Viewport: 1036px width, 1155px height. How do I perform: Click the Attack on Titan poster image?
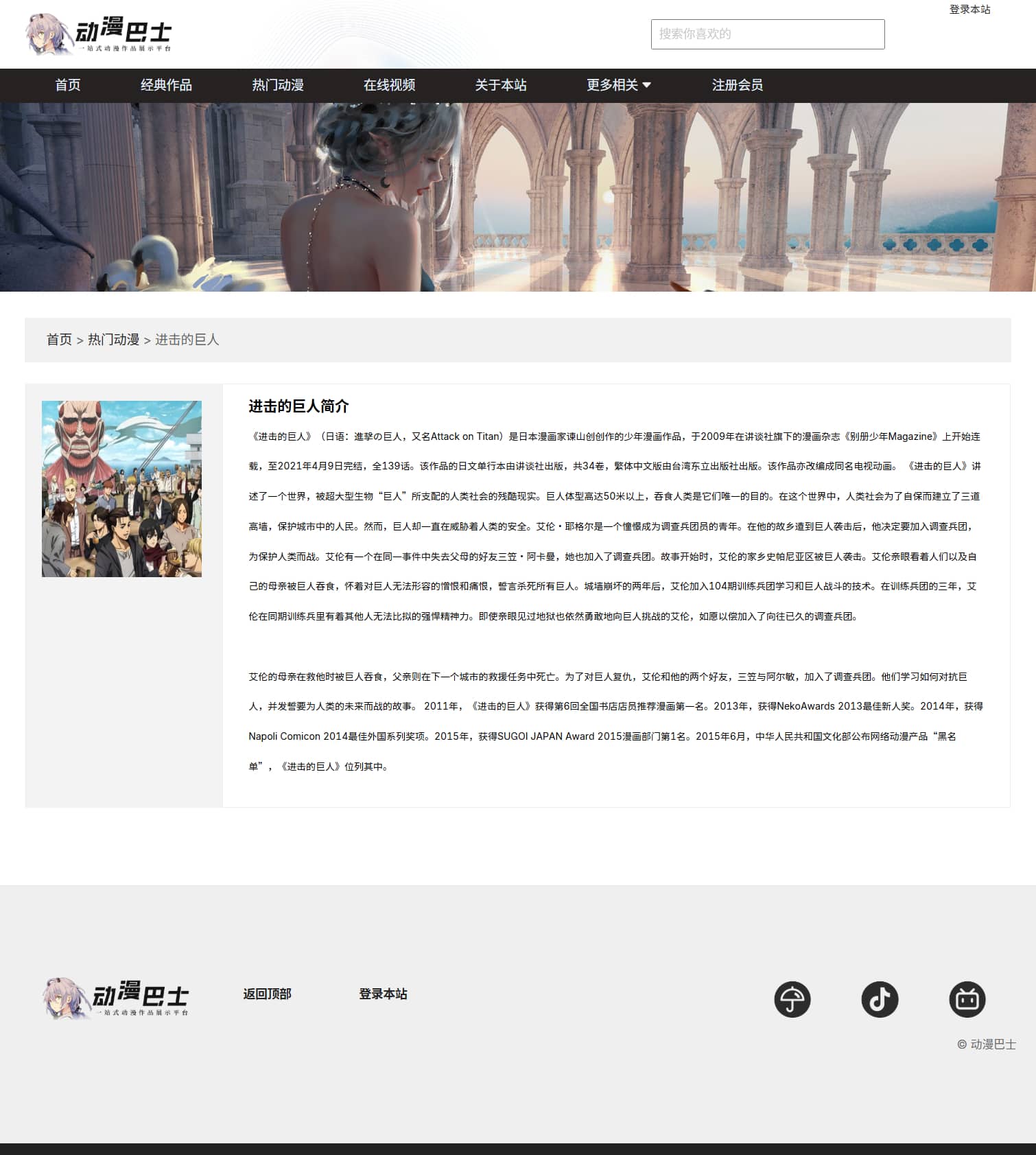(121, 489)
